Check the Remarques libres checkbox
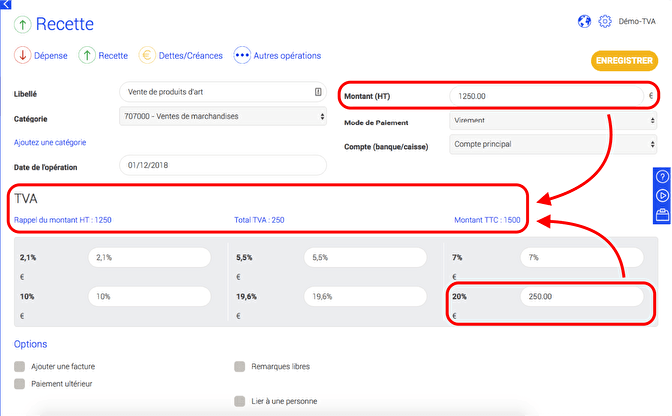The width and height of the screenshot is (672, 416). coord(240,366)
